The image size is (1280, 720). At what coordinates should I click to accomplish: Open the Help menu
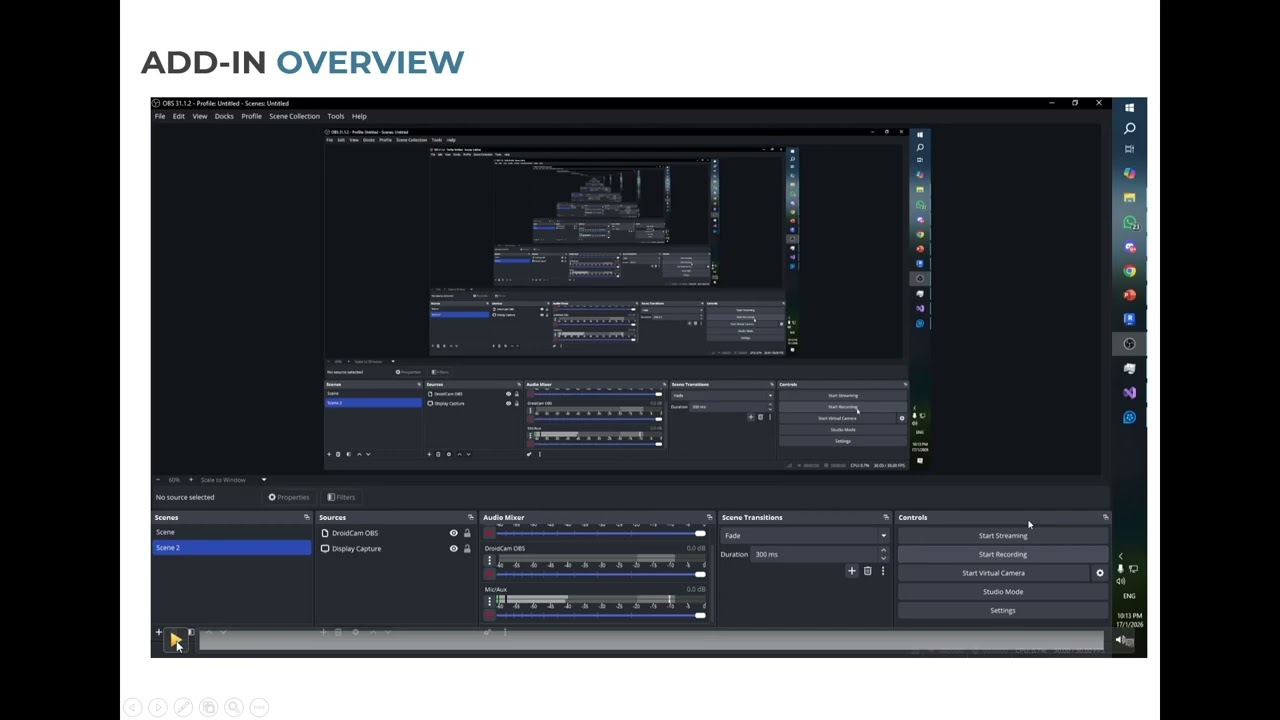359,116
